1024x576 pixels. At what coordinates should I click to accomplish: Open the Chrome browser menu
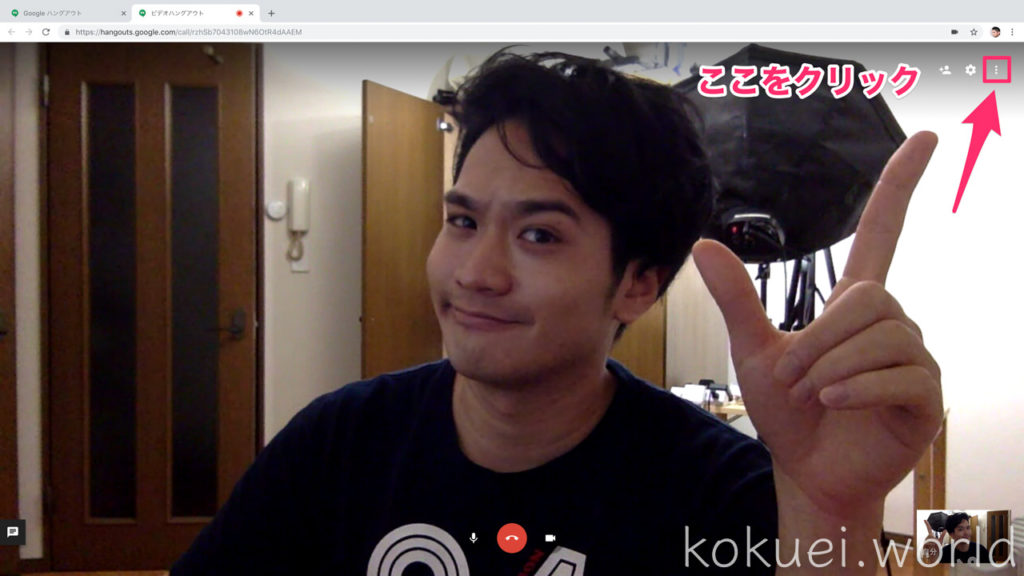1012,32
